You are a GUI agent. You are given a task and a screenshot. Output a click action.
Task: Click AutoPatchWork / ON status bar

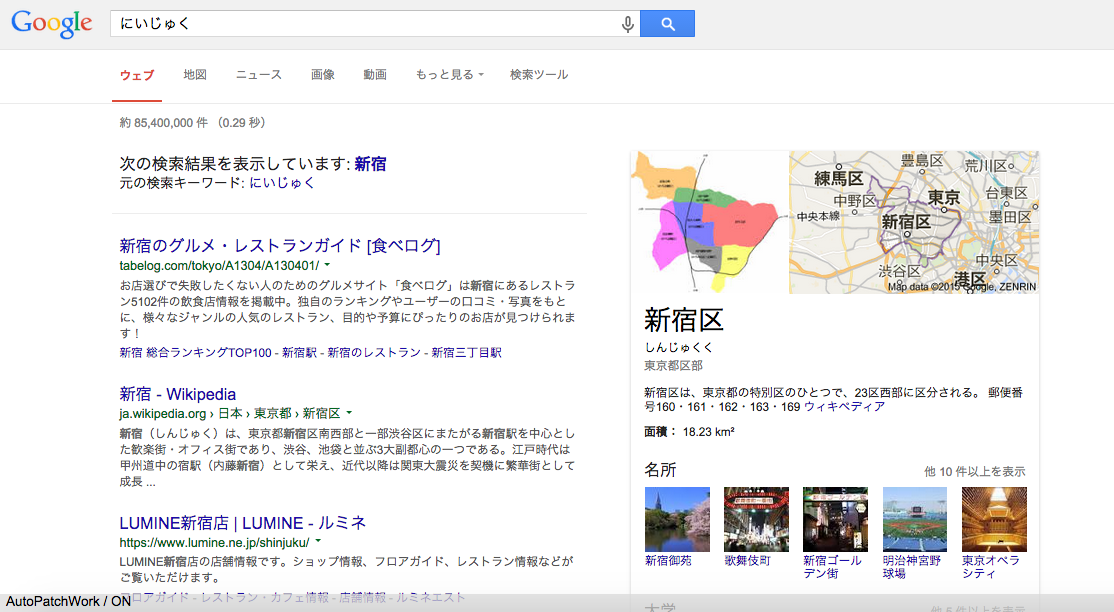(x=68, y=601)
